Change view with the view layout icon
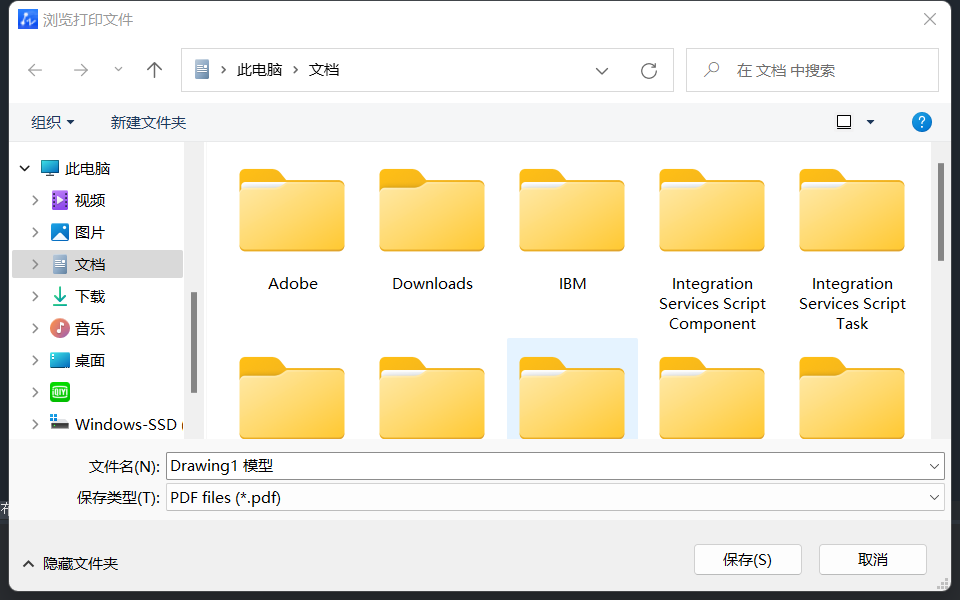 point(844,122)
